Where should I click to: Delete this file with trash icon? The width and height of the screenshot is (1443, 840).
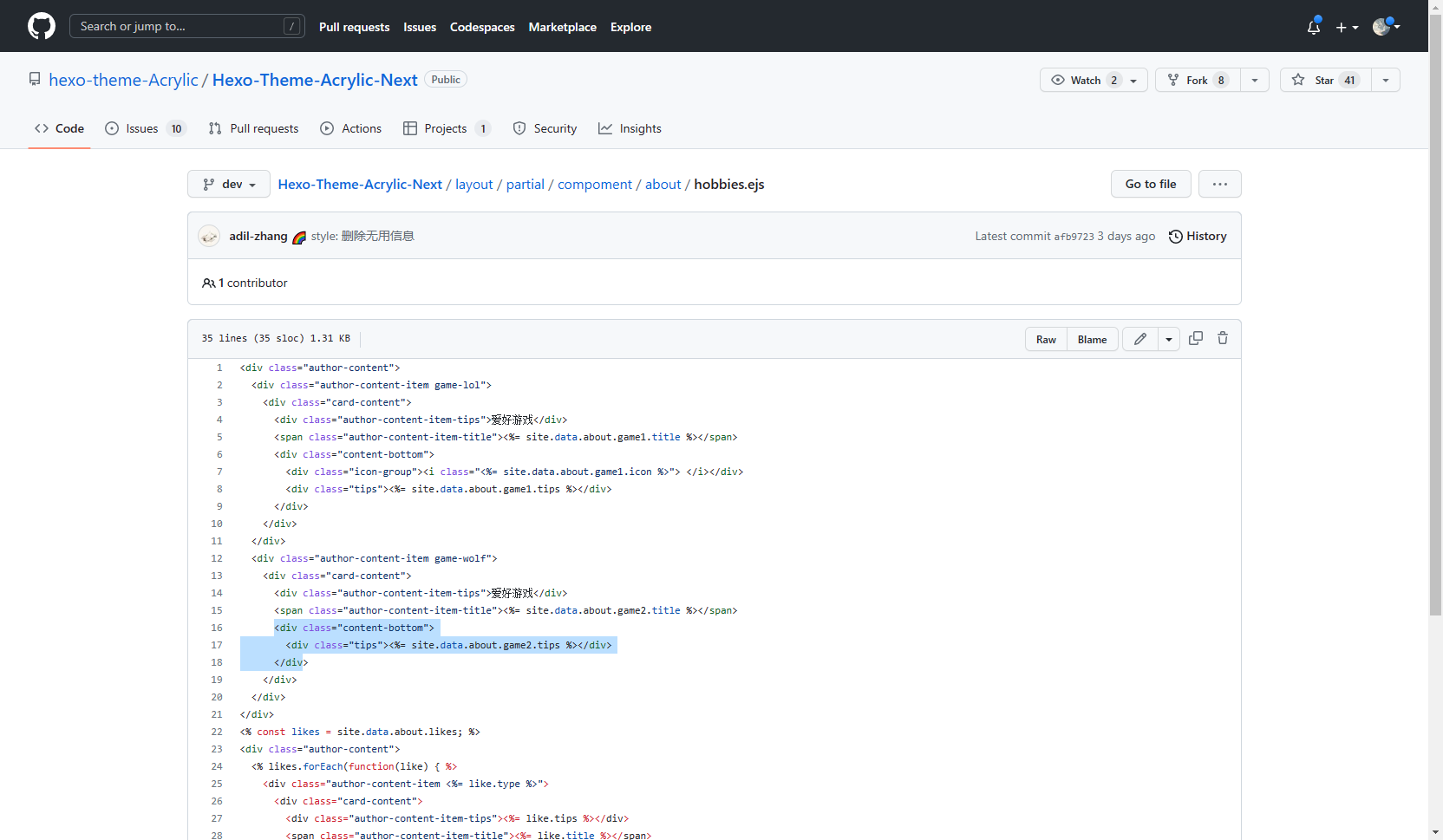1223,338
